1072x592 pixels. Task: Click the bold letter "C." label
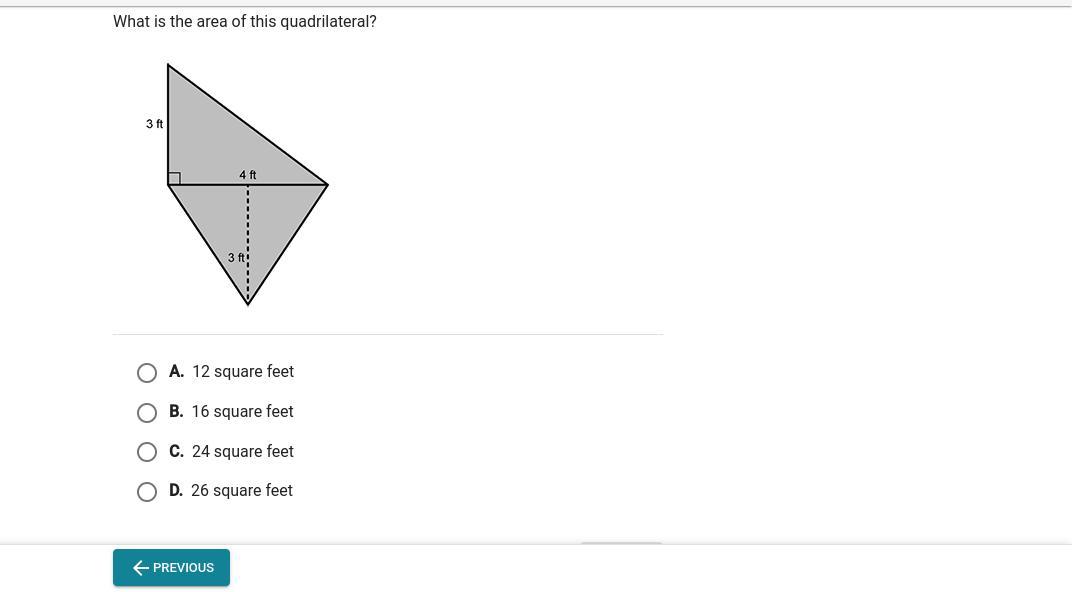coord(176,452)
